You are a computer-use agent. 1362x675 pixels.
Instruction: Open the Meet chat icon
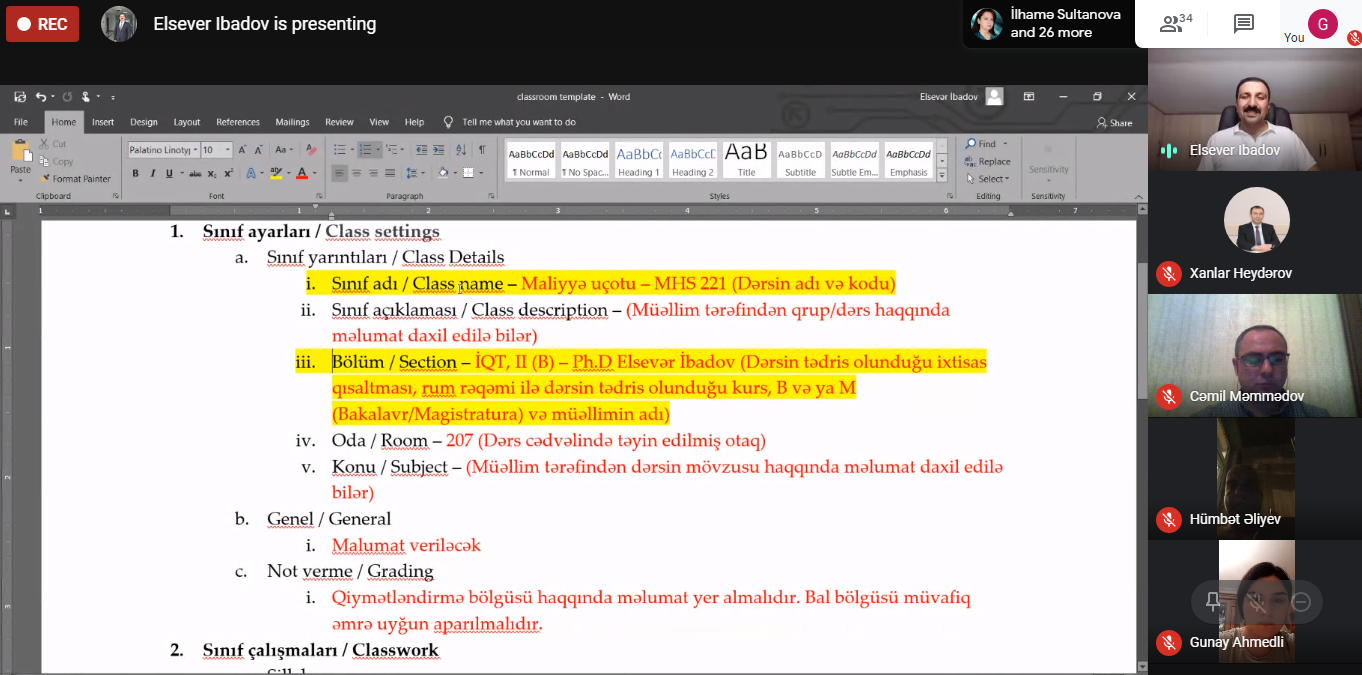[1244, 24]
